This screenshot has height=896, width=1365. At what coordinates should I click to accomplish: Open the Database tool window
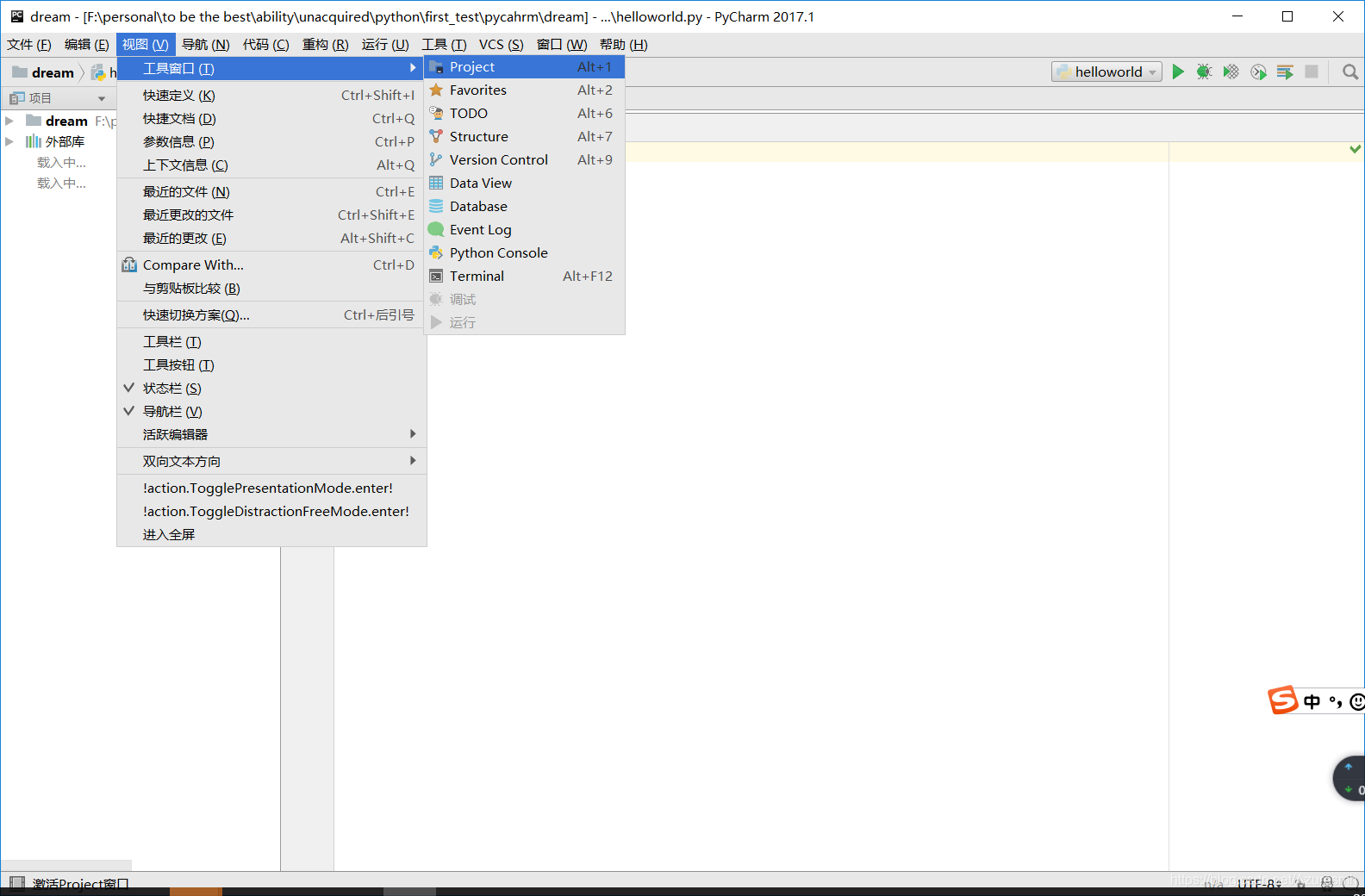[524, 207]
